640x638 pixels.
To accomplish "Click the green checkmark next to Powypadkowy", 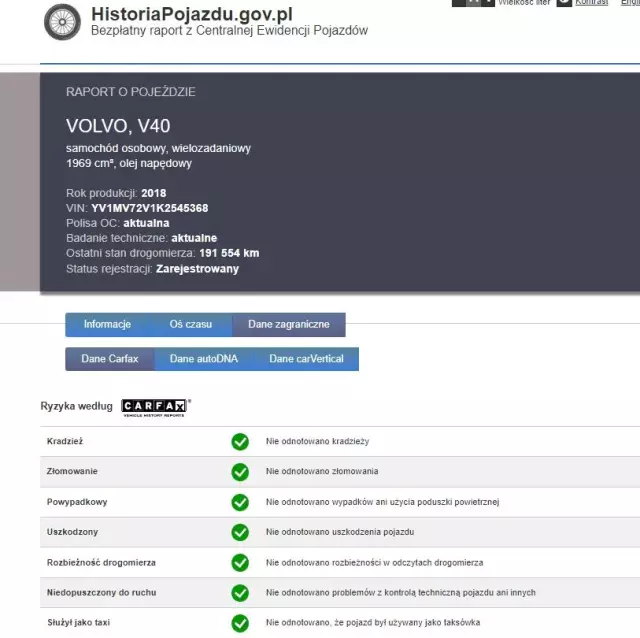I will point(240,502).
